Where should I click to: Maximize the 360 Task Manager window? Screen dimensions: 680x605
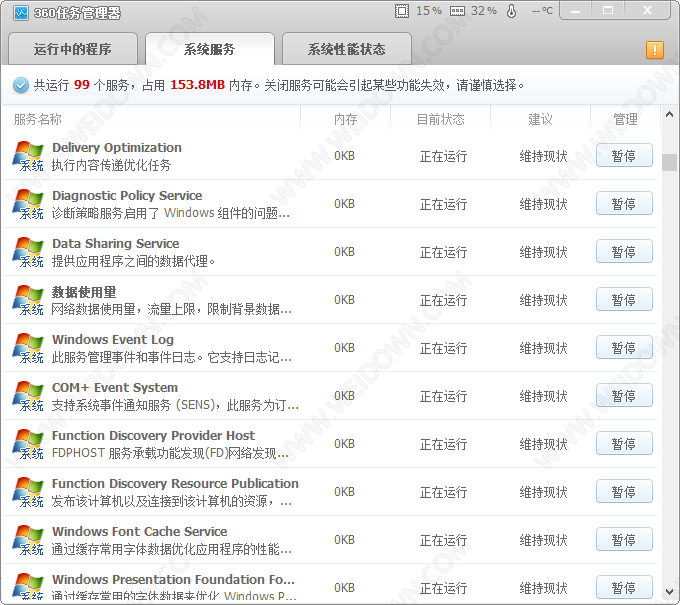coord(608,11)
